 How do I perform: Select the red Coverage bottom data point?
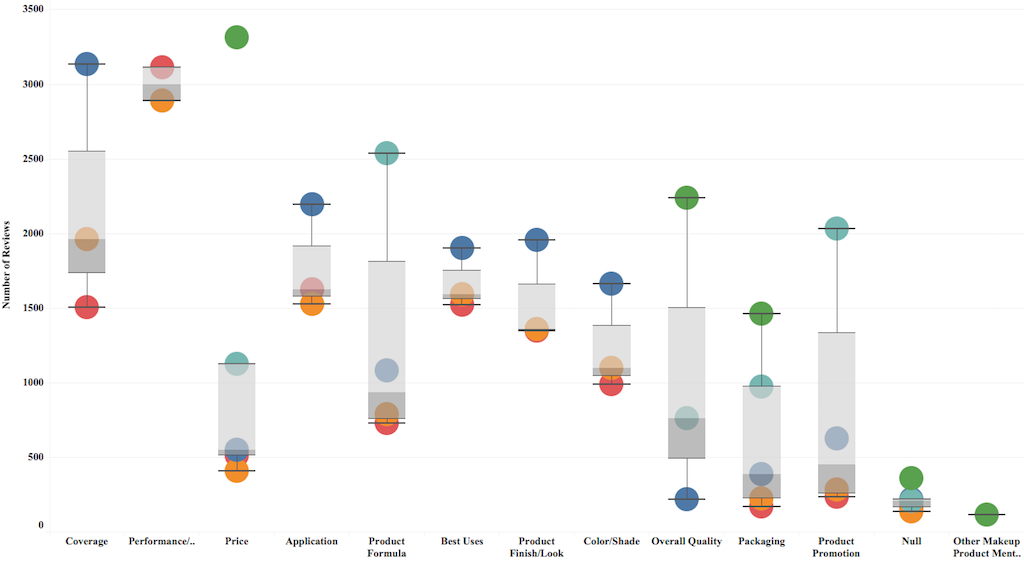[87, 307]
